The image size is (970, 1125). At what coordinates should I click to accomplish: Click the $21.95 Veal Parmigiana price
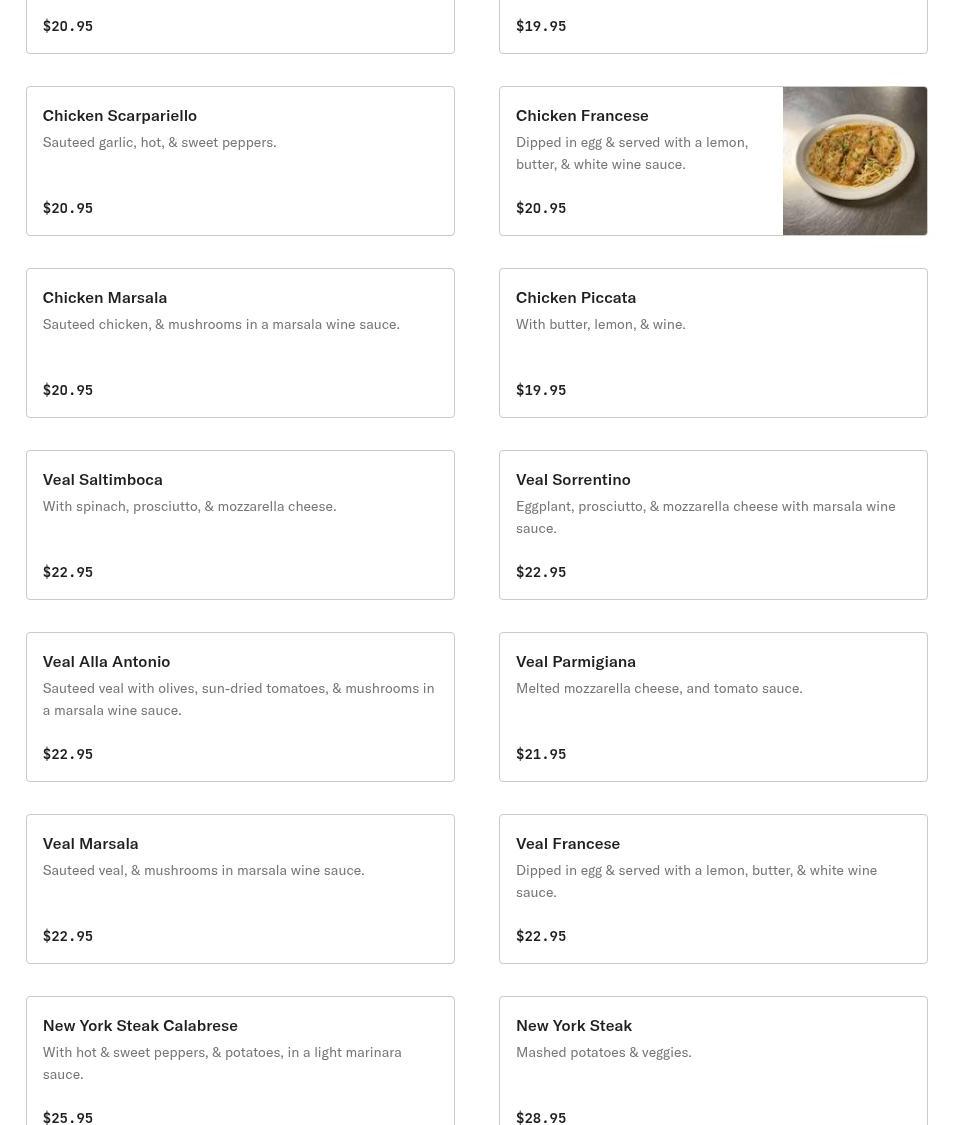[541, 754]
